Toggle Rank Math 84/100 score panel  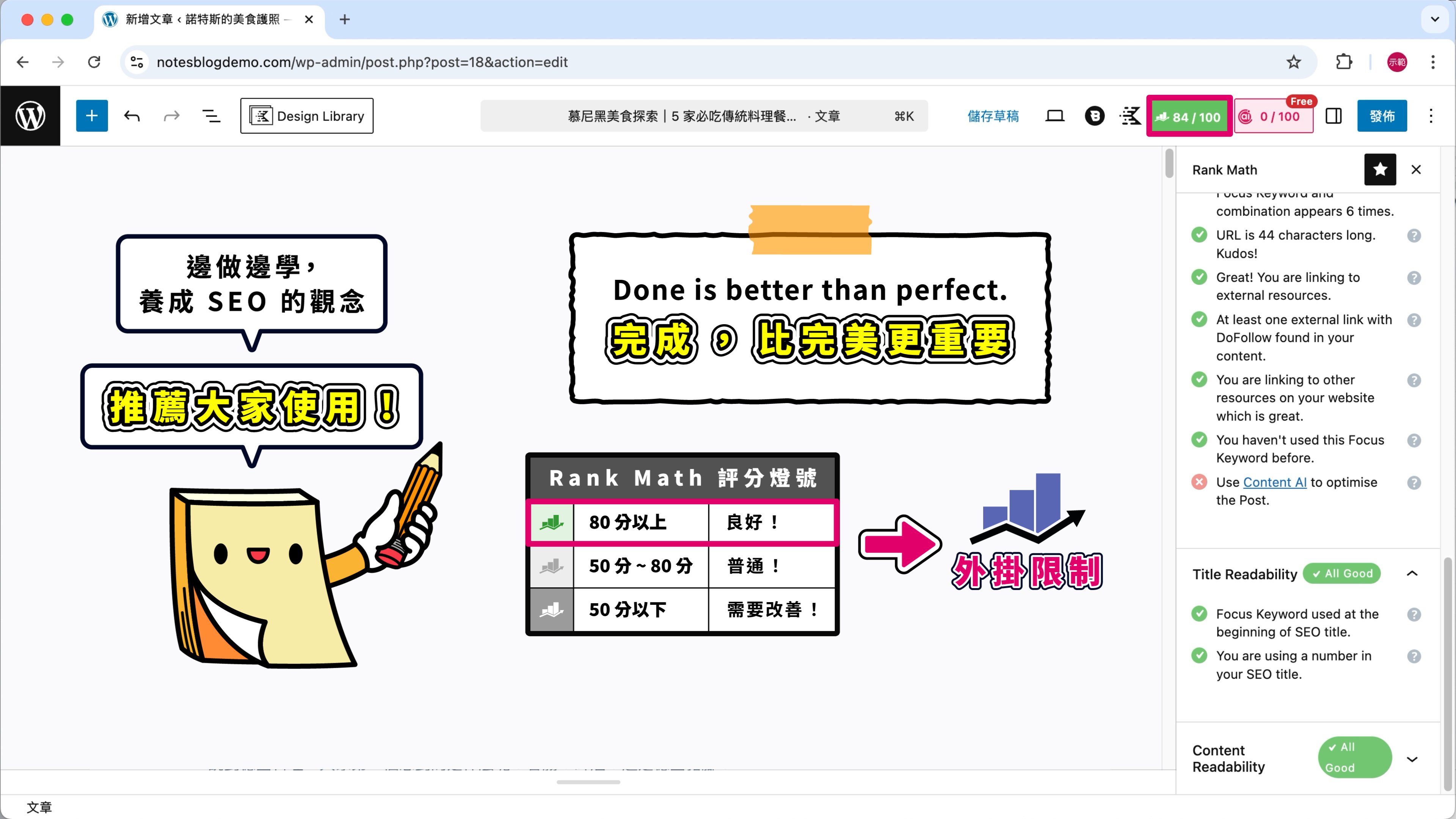1189,116
